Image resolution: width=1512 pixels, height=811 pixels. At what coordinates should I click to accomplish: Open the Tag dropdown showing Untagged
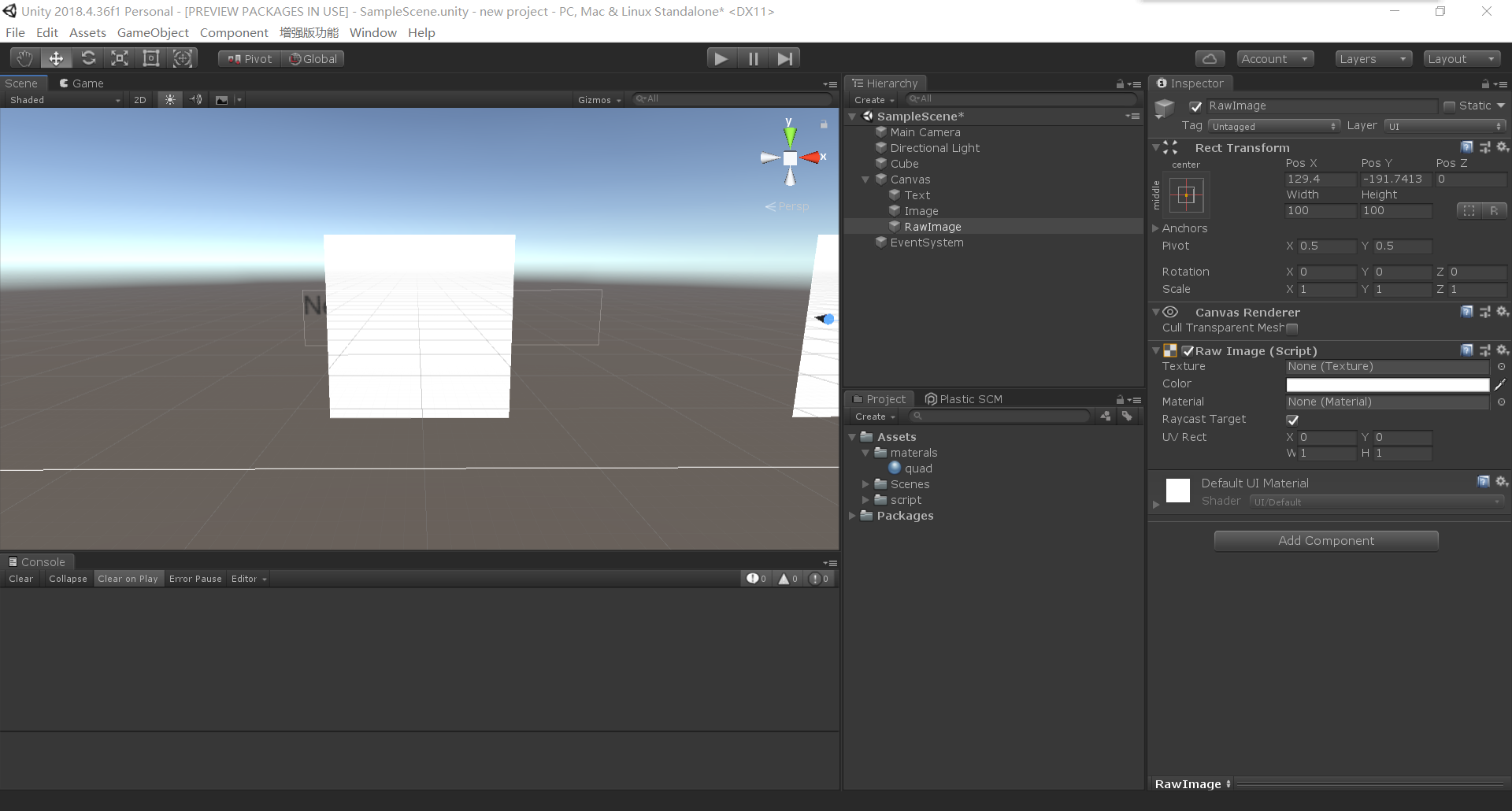pos(1274,126)
